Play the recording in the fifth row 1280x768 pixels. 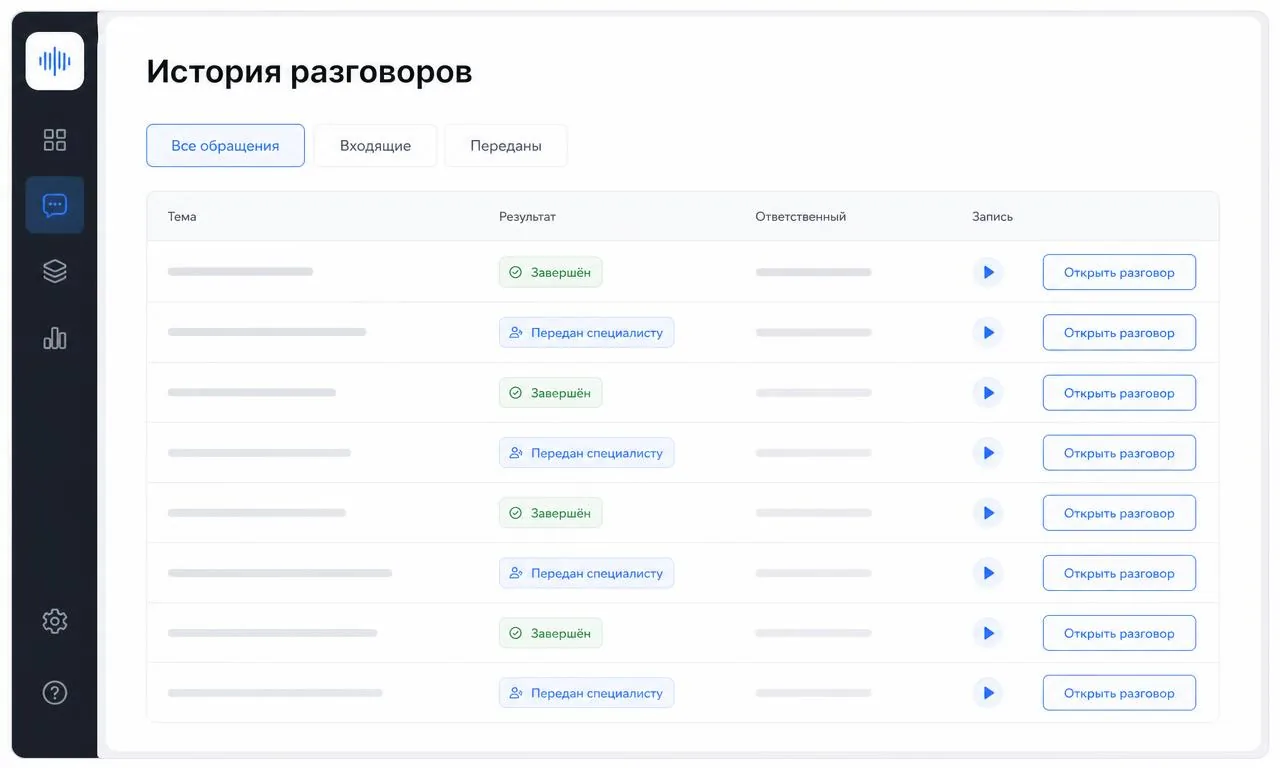(x=988, y=512)
